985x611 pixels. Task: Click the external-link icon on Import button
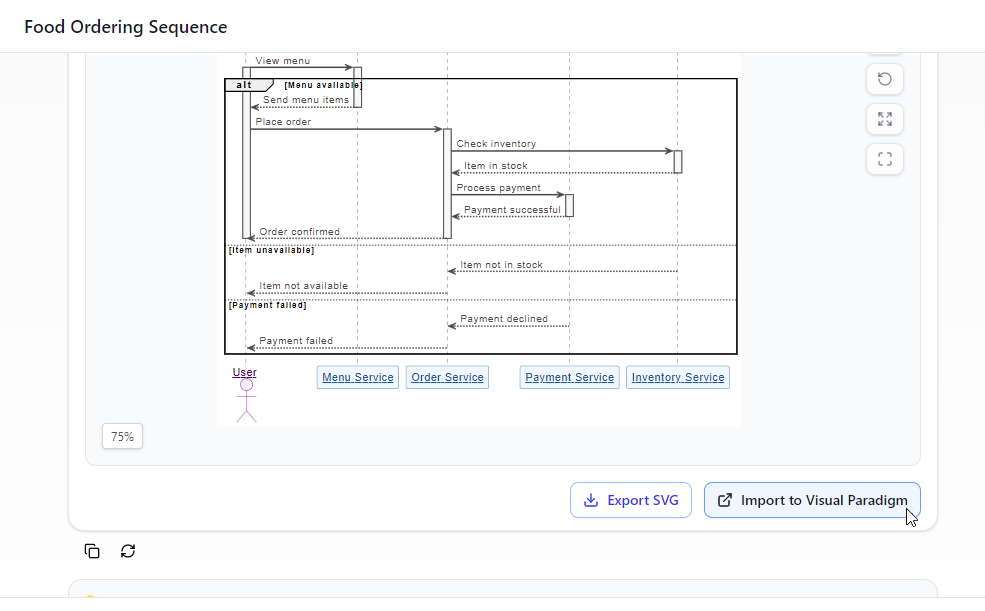[x=723, y=500]
